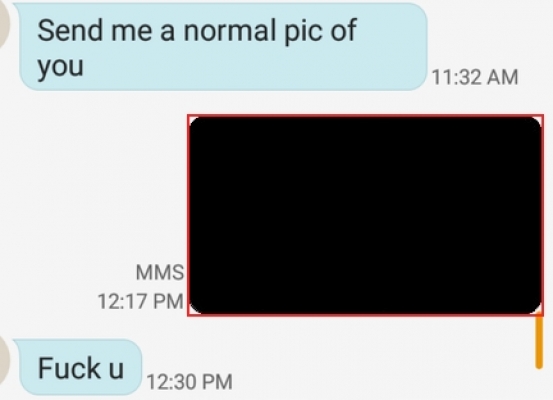Viewport: 553px width, 400px height.
Task: Tap the contact avatar beside the last message
Action: point(4,363)
